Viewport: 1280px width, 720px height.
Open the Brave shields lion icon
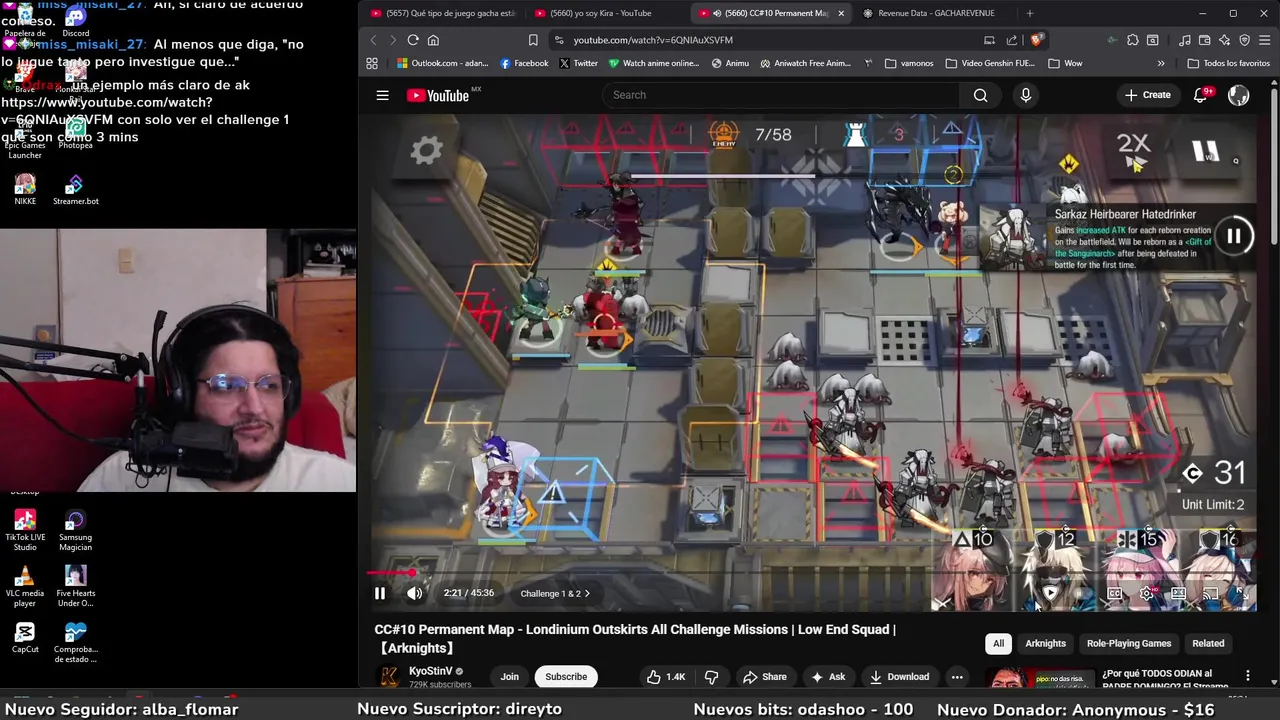[x=1036, y=40]
